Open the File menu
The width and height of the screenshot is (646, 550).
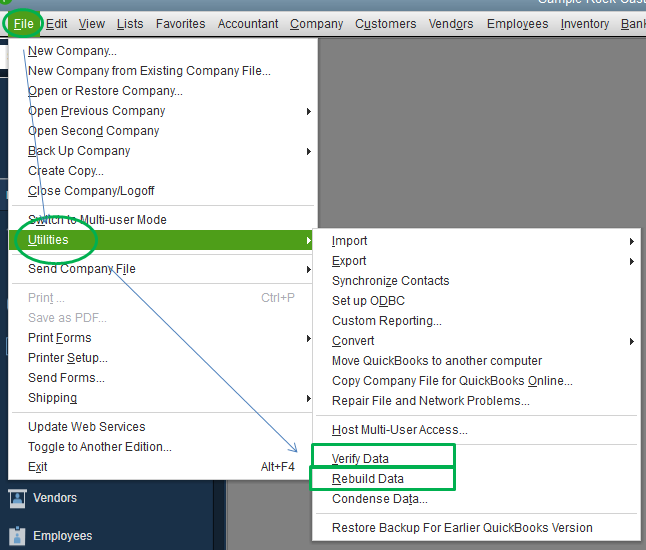23,24
